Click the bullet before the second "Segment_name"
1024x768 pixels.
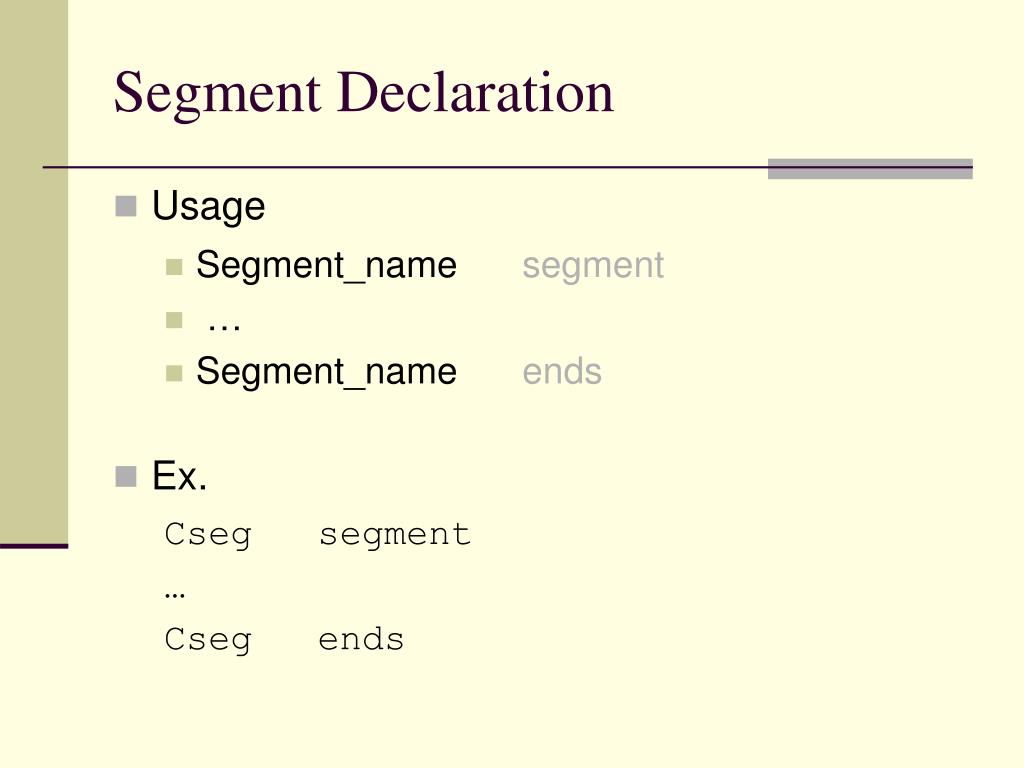click(175, 373)
